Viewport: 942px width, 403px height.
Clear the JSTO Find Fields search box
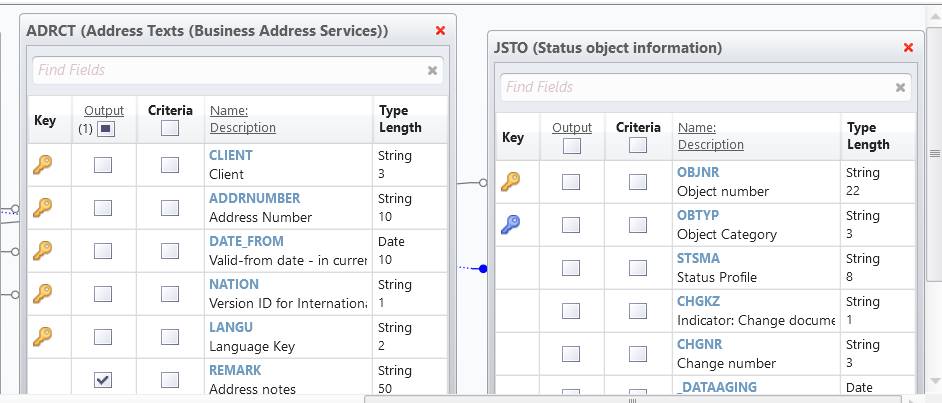pos(900,88)
